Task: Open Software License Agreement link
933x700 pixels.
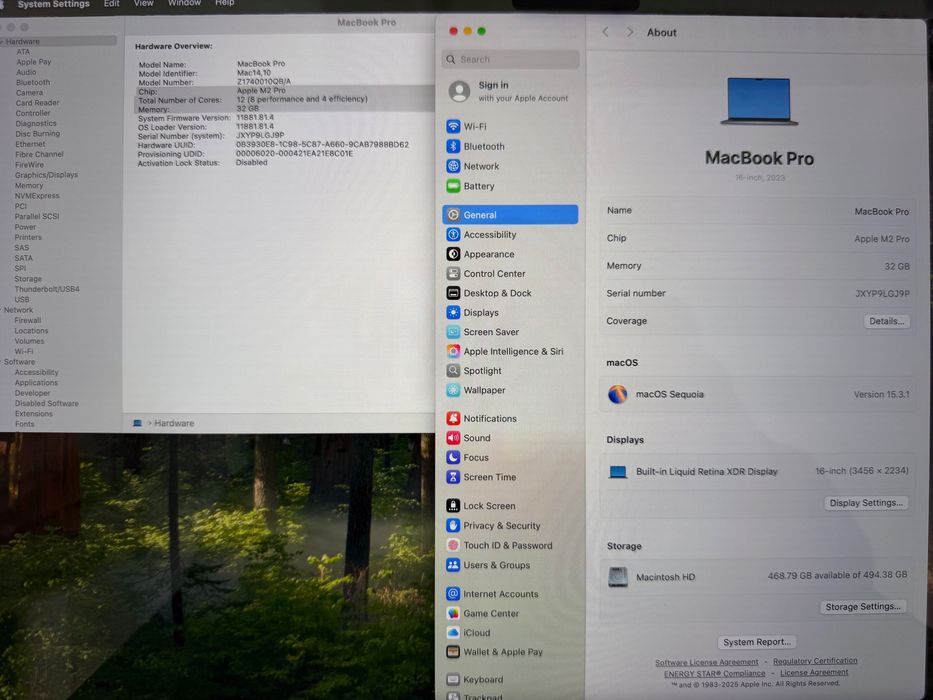Action: click(x=706, y=662)
